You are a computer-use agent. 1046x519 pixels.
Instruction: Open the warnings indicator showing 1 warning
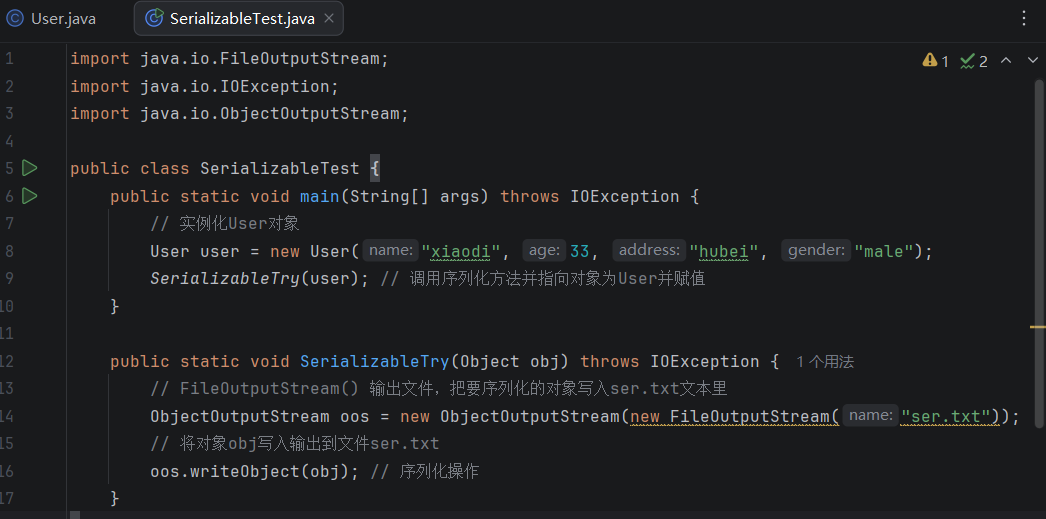click(936, 61)
